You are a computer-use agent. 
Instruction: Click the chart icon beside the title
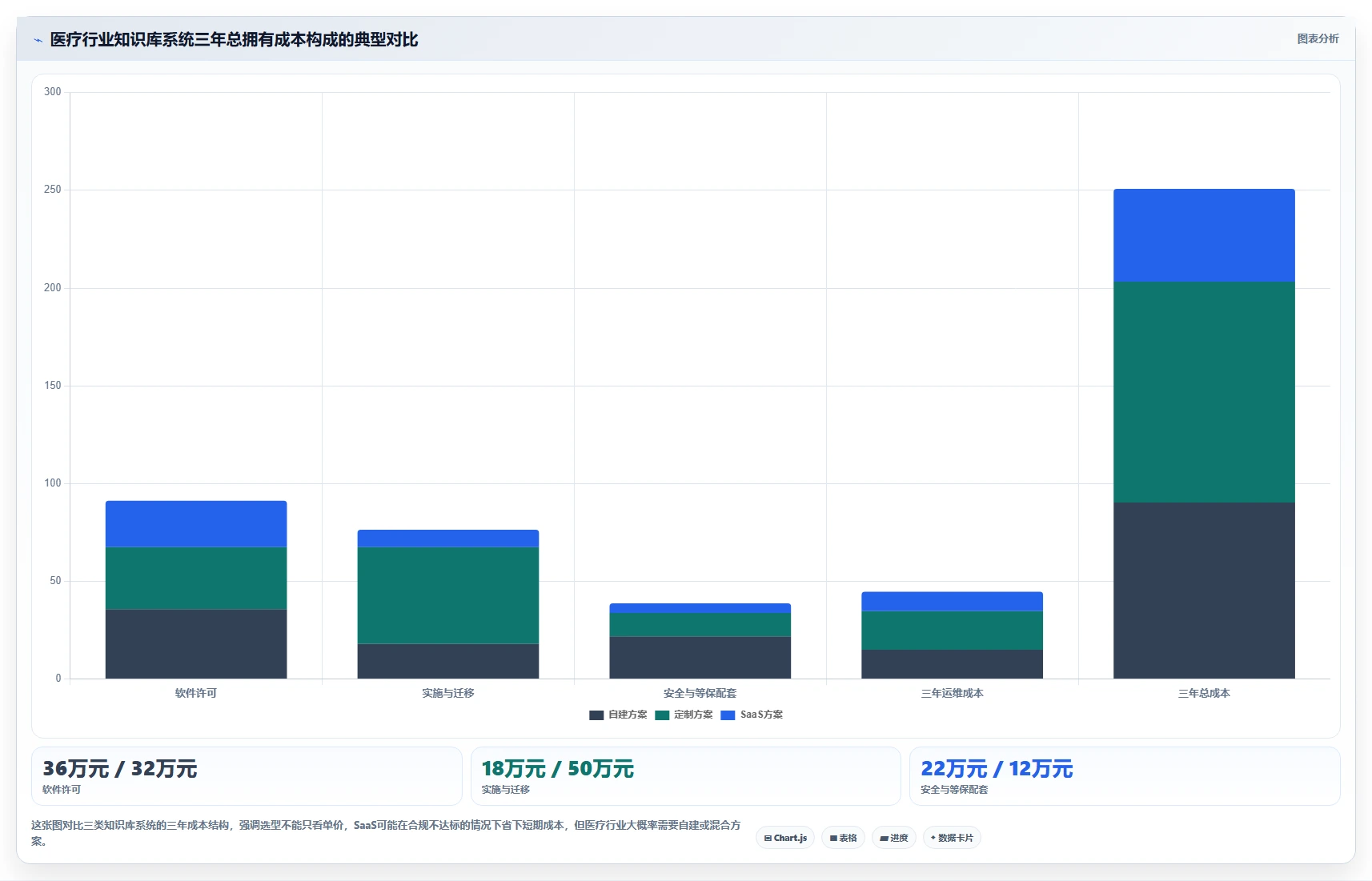[38, 40]
